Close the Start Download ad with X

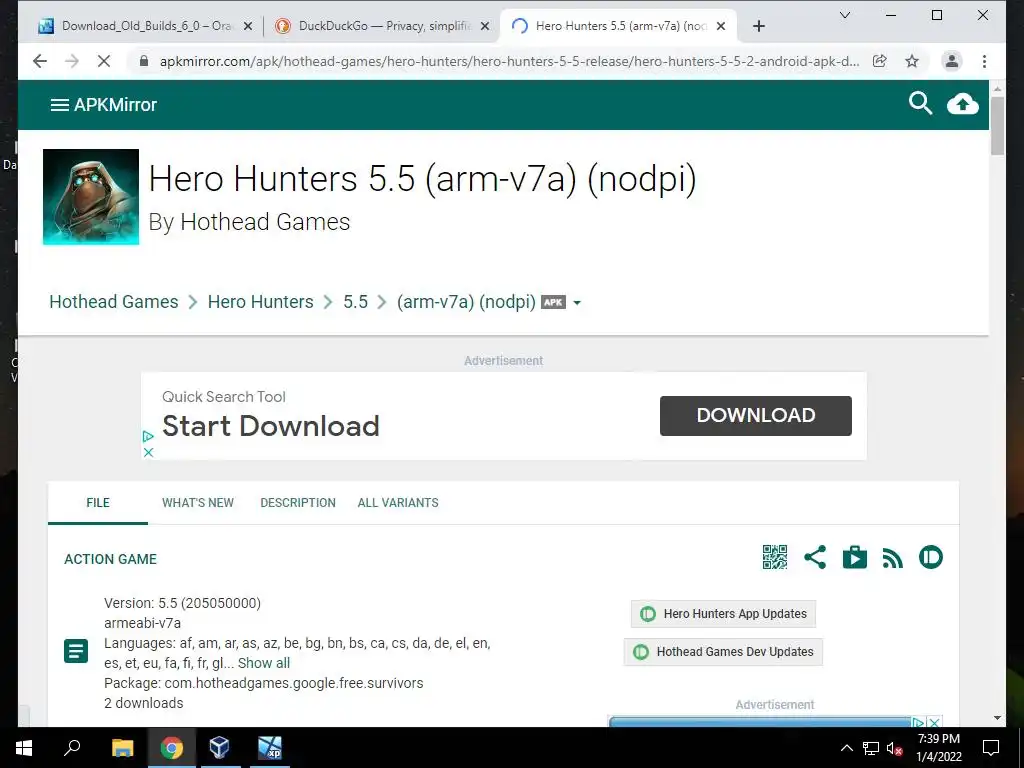148,452
